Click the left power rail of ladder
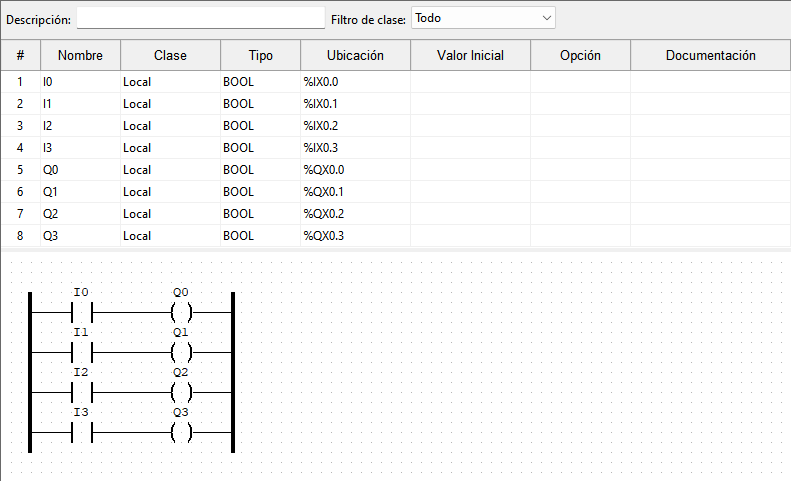 coord(31,372)
